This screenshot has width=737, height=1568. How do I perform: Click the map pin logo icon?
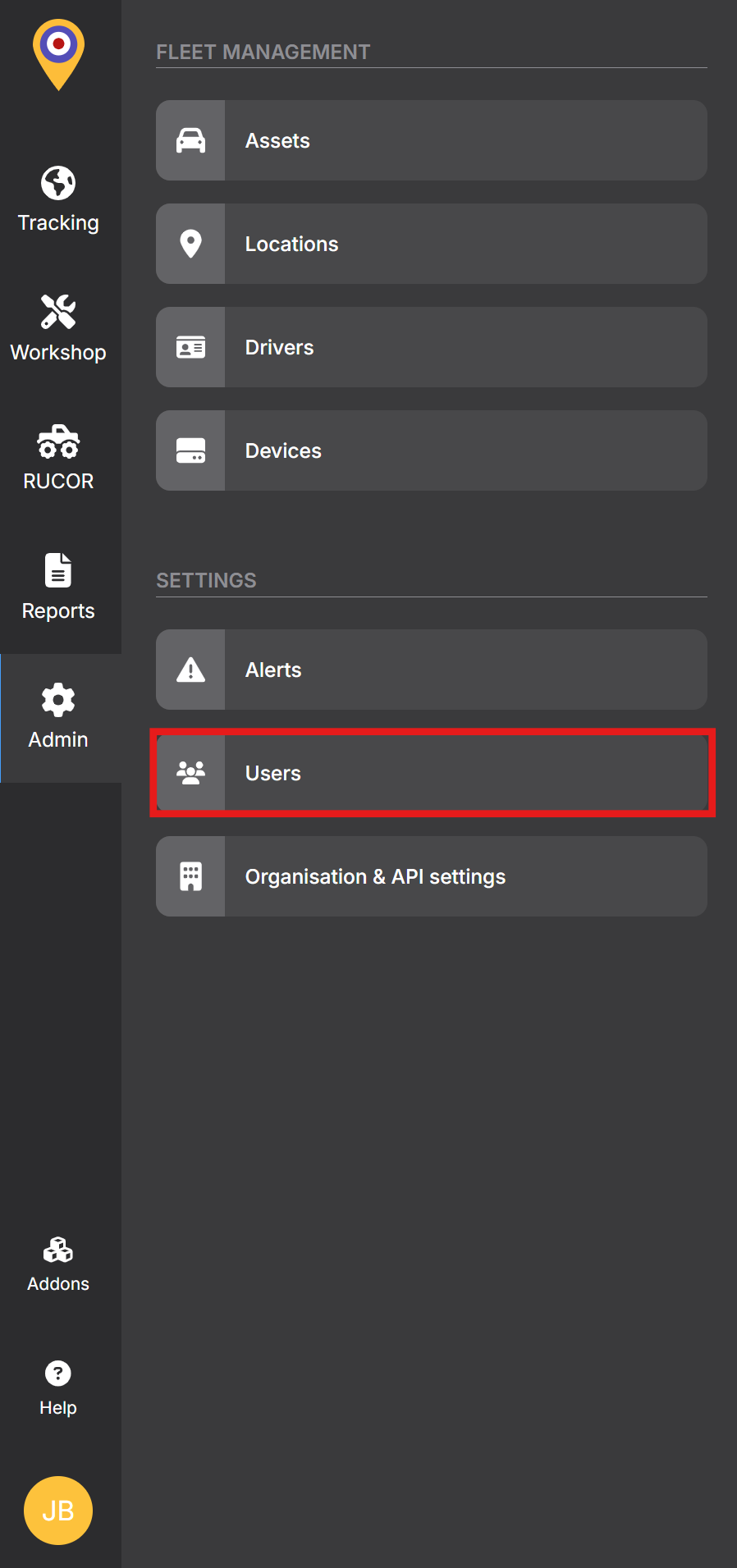[58, 54]
